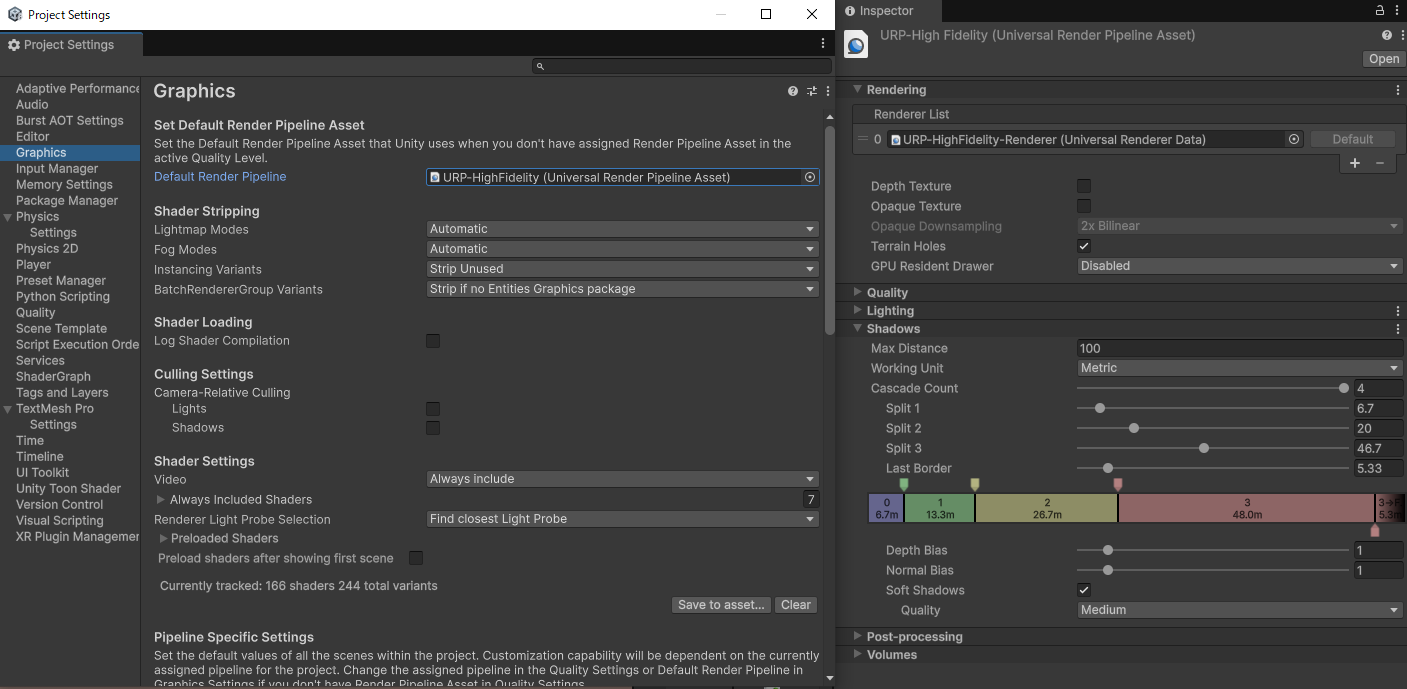Collapse the Rendering section

(x=858, y=90)
